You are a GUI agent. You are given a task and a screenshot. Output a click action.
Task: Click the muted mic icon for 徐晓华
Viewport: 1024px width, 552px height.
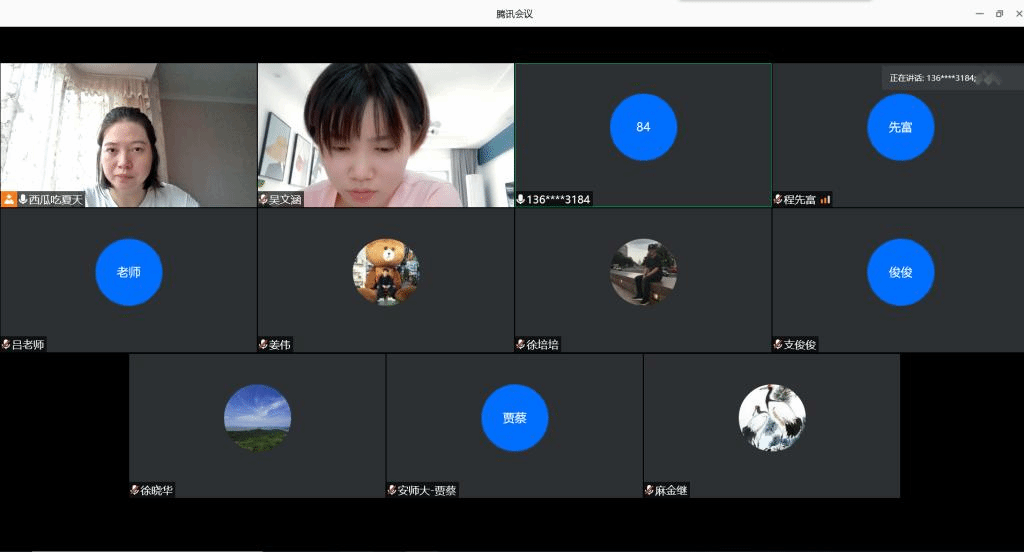(135, 490)
